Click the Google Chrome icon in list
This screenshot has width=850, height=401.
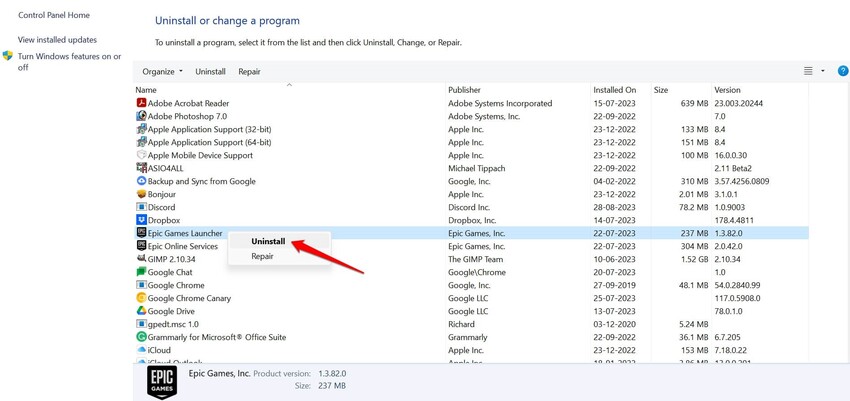(141, 285)
